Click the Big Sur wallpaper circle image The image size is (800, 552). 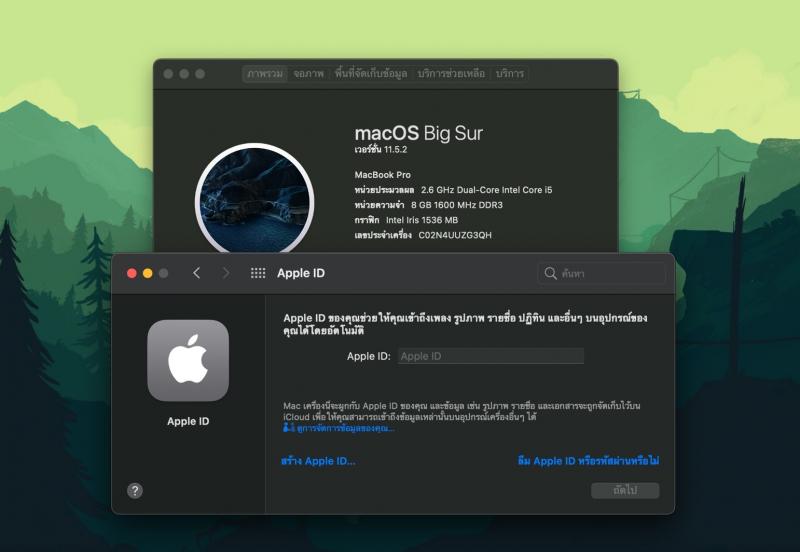pos(255,199)
